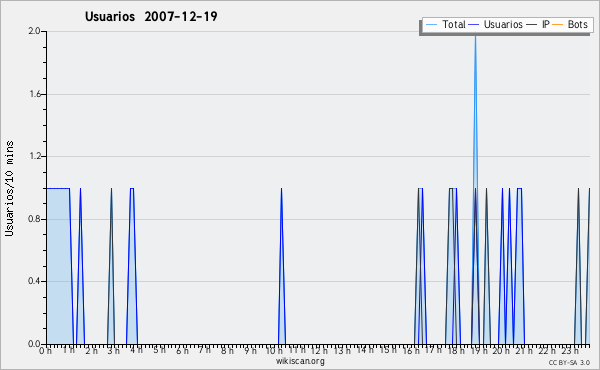
Task: Click the 0.4 y-axis value
Action: (x=34, y=281)
